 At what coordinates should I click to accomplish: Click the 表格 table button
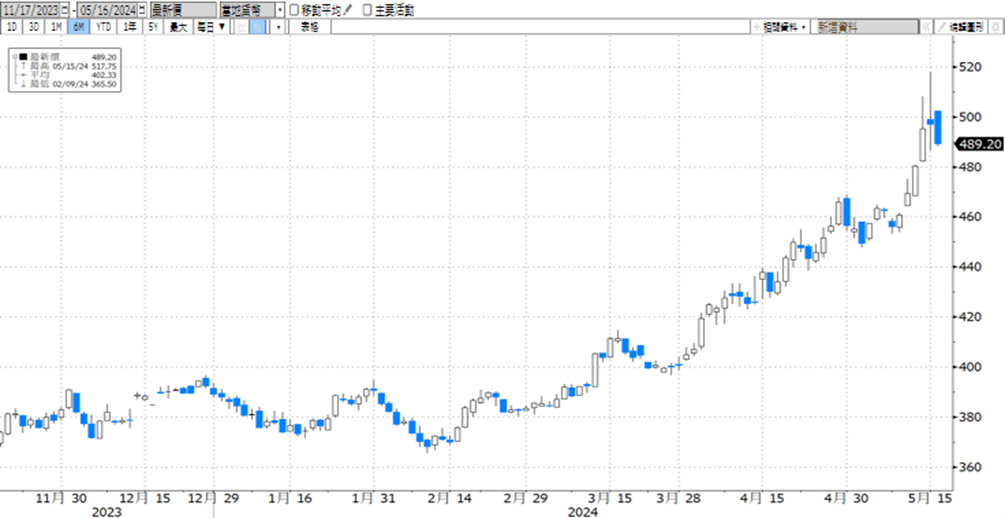[310, 27]
